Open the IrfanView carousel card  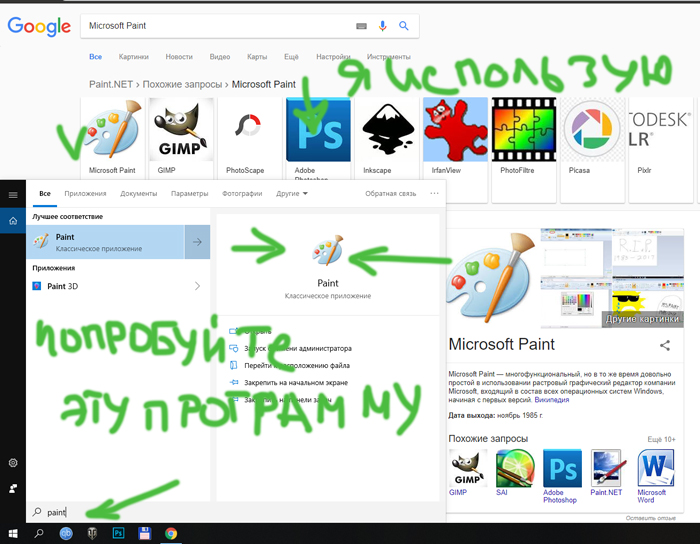click(x=455, y=150)
